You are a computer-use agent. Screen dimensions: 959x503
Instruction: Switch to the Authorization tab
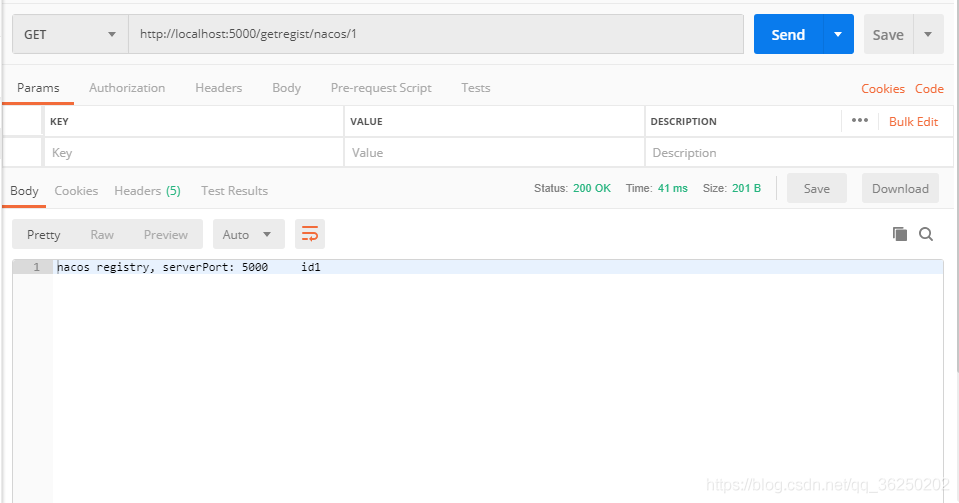click(x=127, y=88)
